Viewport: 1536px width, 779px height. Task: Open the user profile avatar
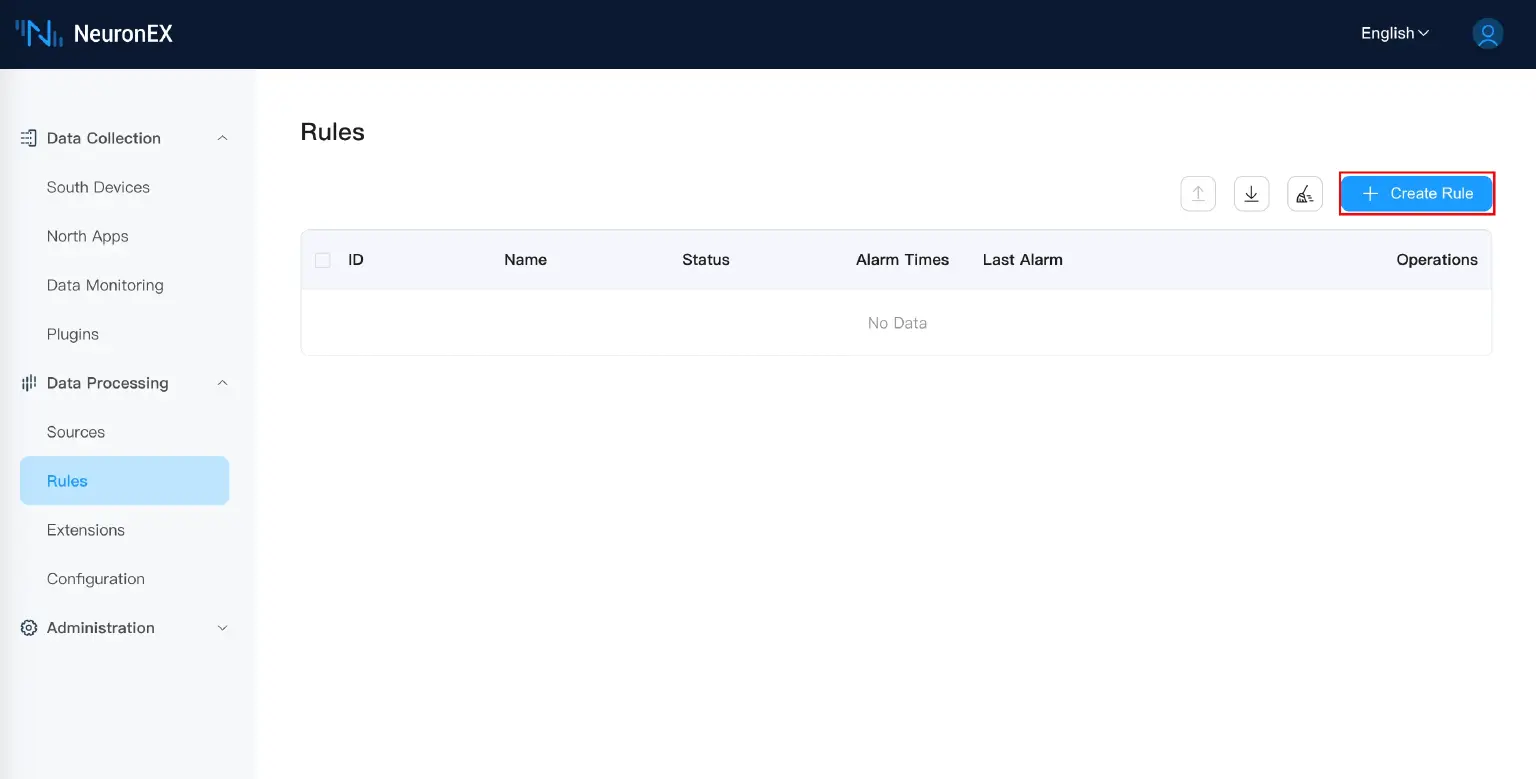tap(1487, 33)
